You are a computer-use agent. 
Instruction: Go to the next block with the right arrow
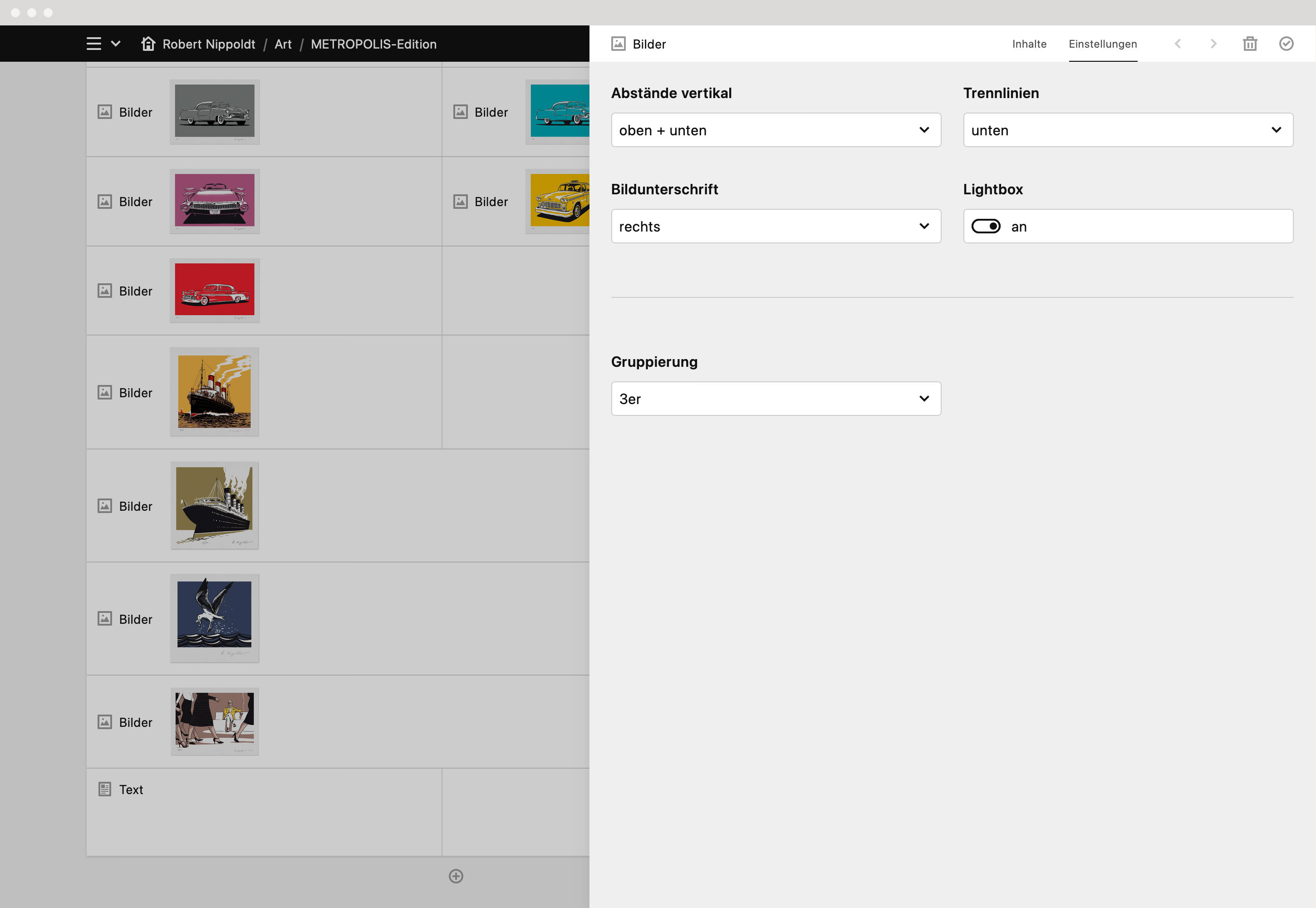pyautogui.click(x=1213, y=44)
